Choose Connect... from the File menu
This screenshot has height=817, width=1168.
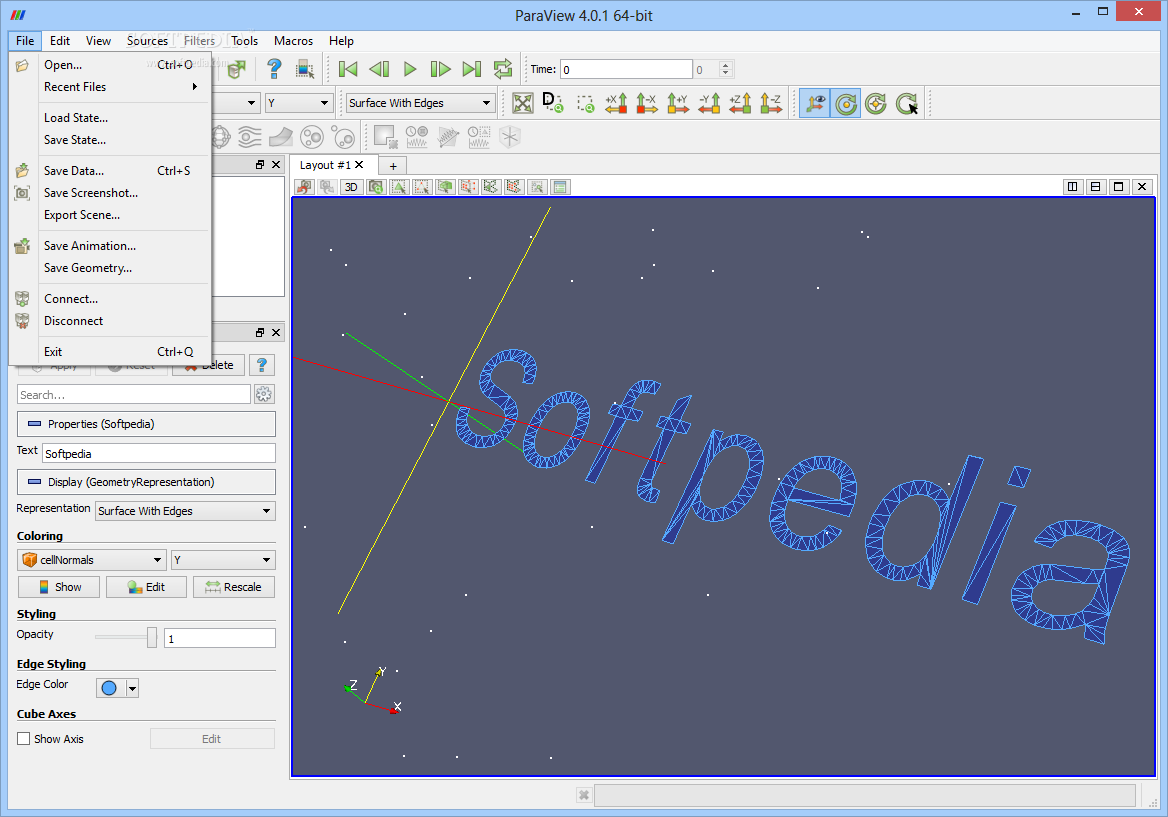pyautogui.click(x=110, y=299)
